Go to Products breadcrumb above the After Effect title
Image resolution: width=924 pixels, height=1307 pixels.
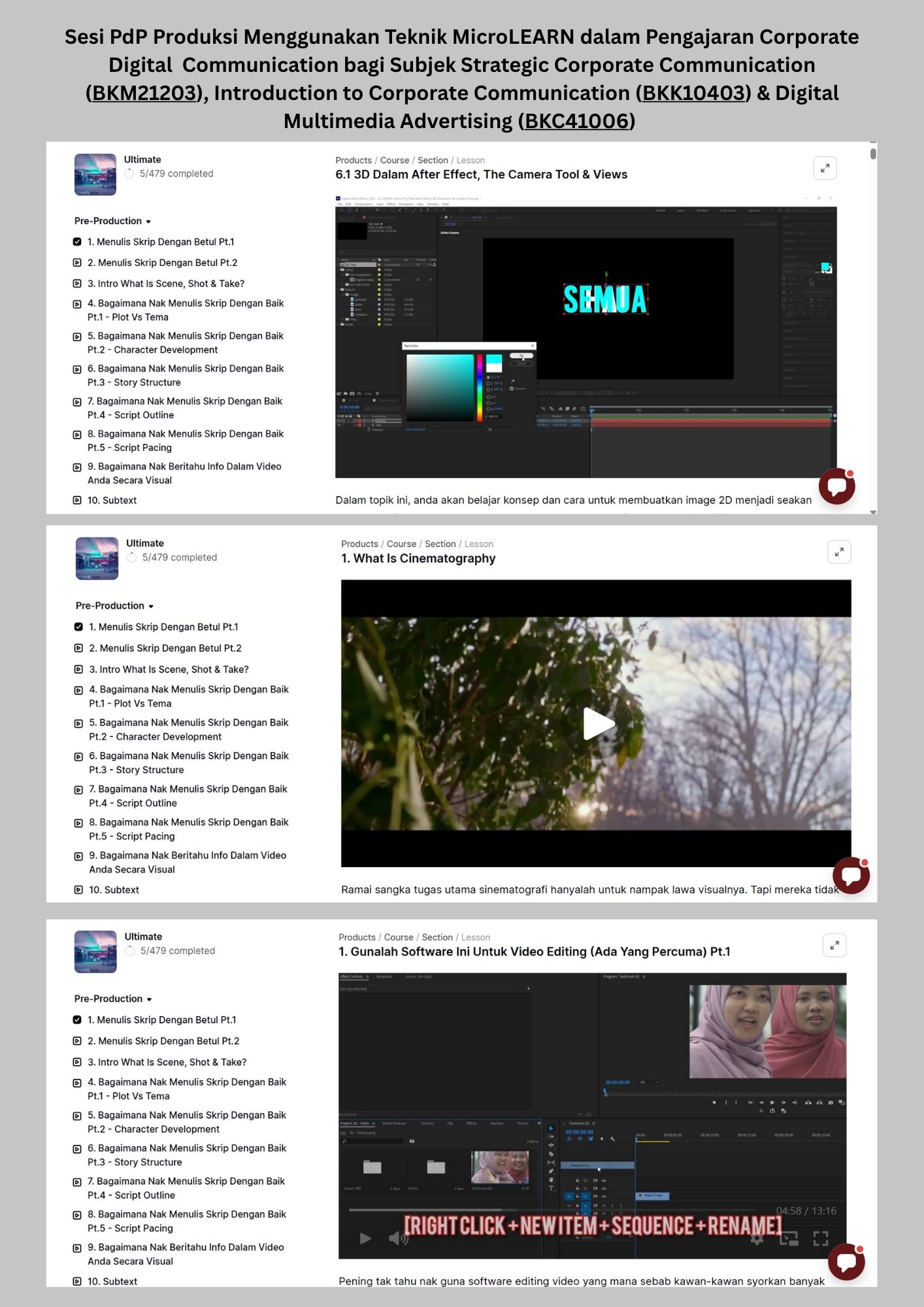[x=354, y=160]
